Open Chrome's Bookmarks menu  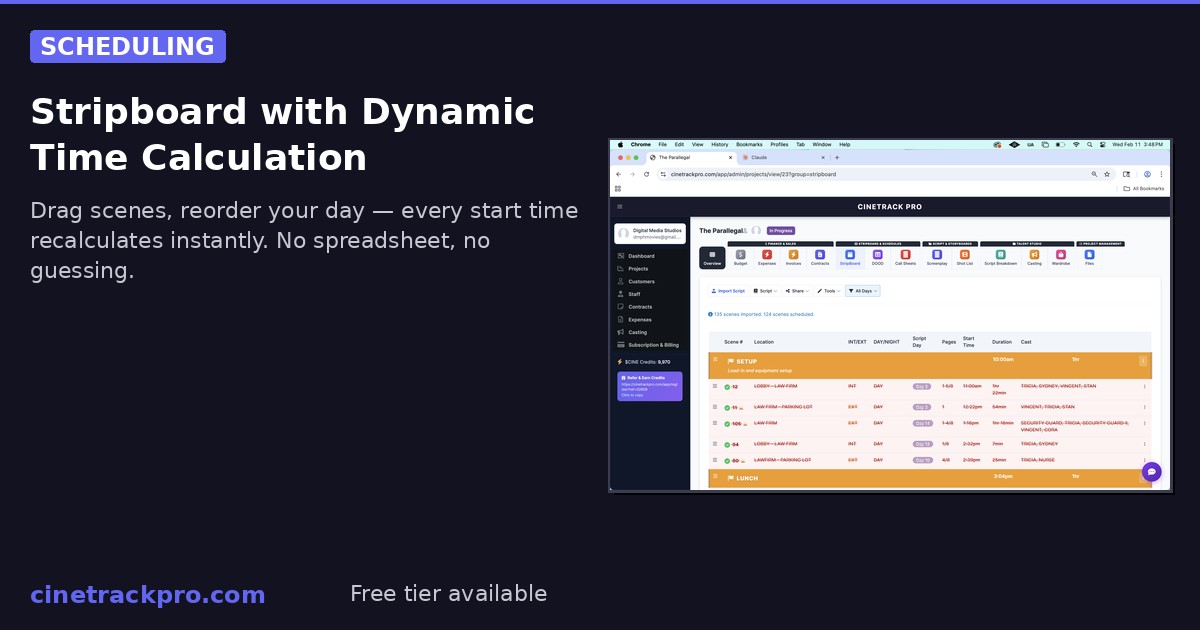point(749,144)
